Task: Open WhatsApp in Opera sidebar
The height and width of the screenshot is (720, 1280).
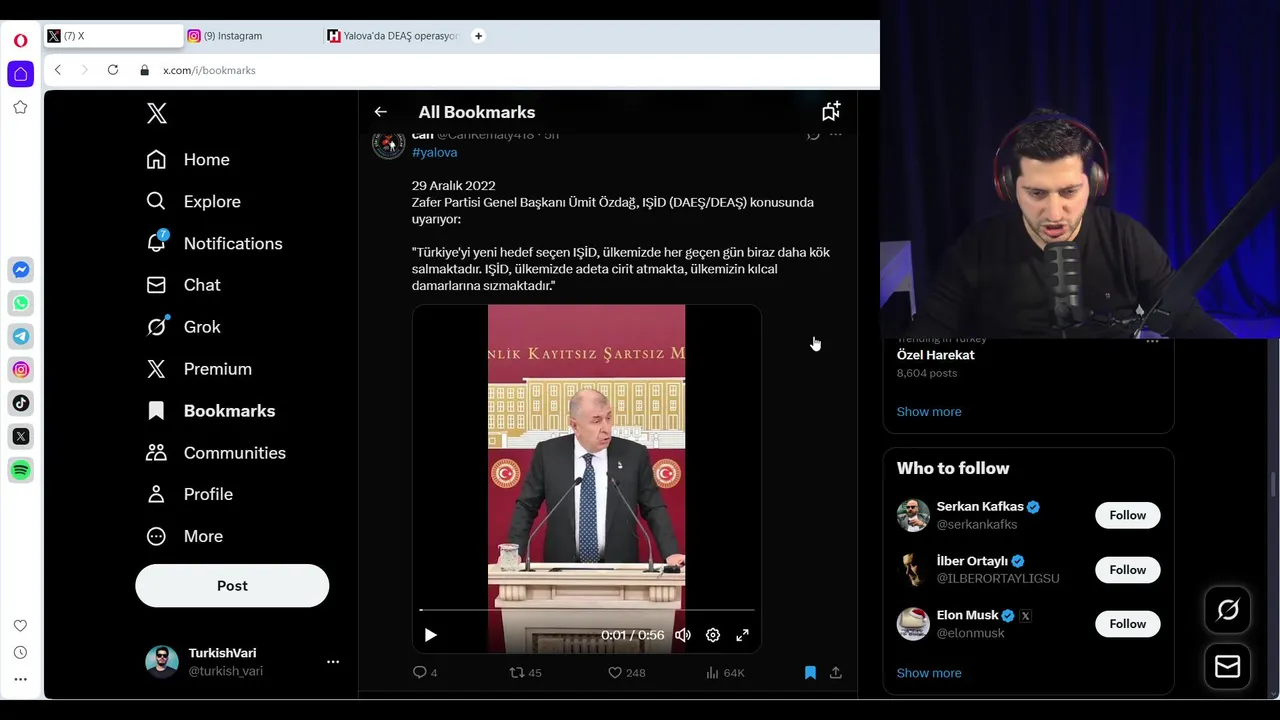Action: [20, 303]
